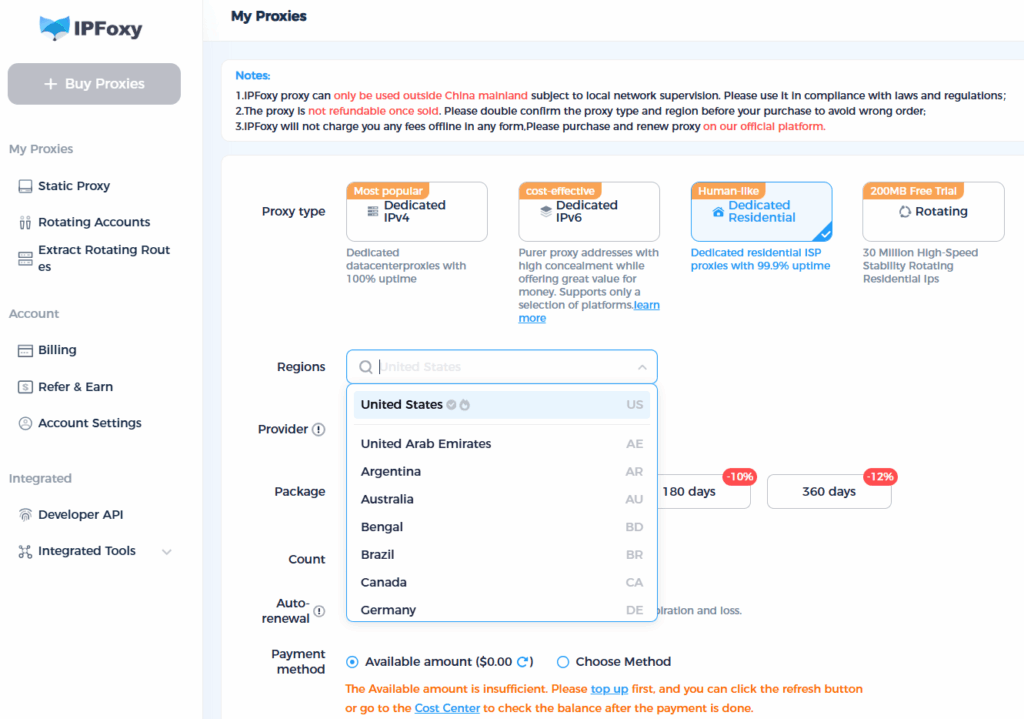The image size is (1024, 719).
Task: Click the Provider info icon
Action: [318, 430]
